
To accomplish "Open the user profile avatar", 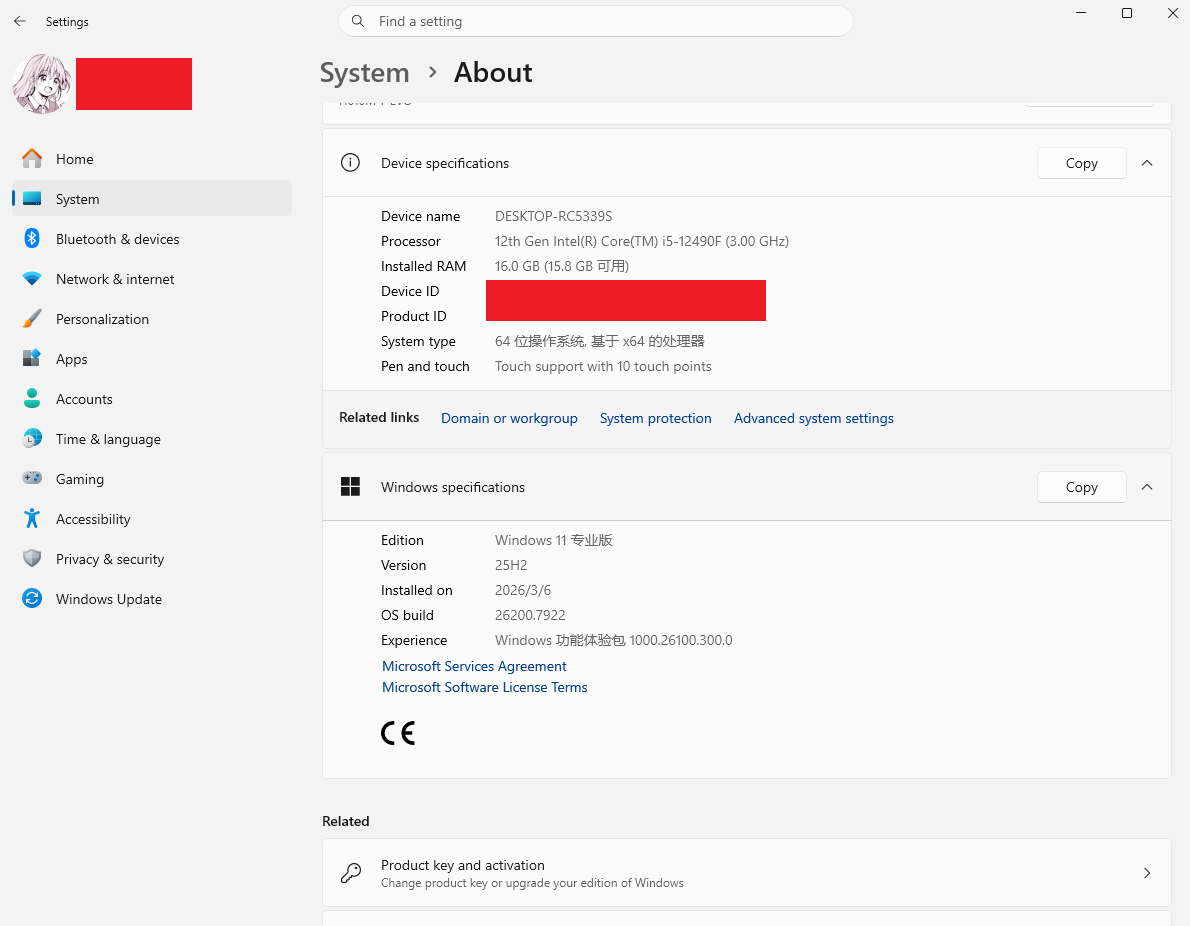I will (42, 83).
